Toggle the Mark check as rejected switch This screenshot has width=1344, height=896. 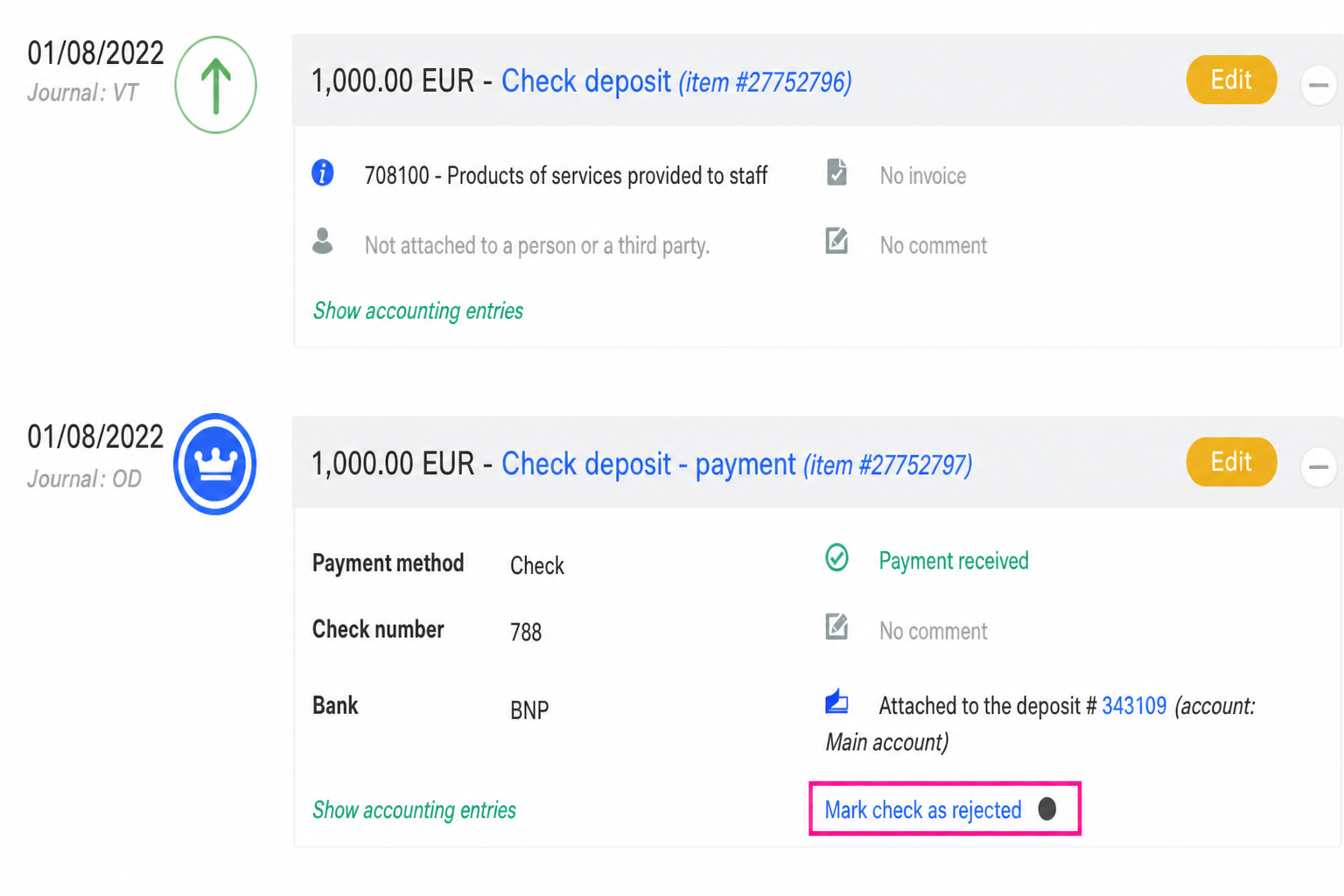[x=1047, y=808]
